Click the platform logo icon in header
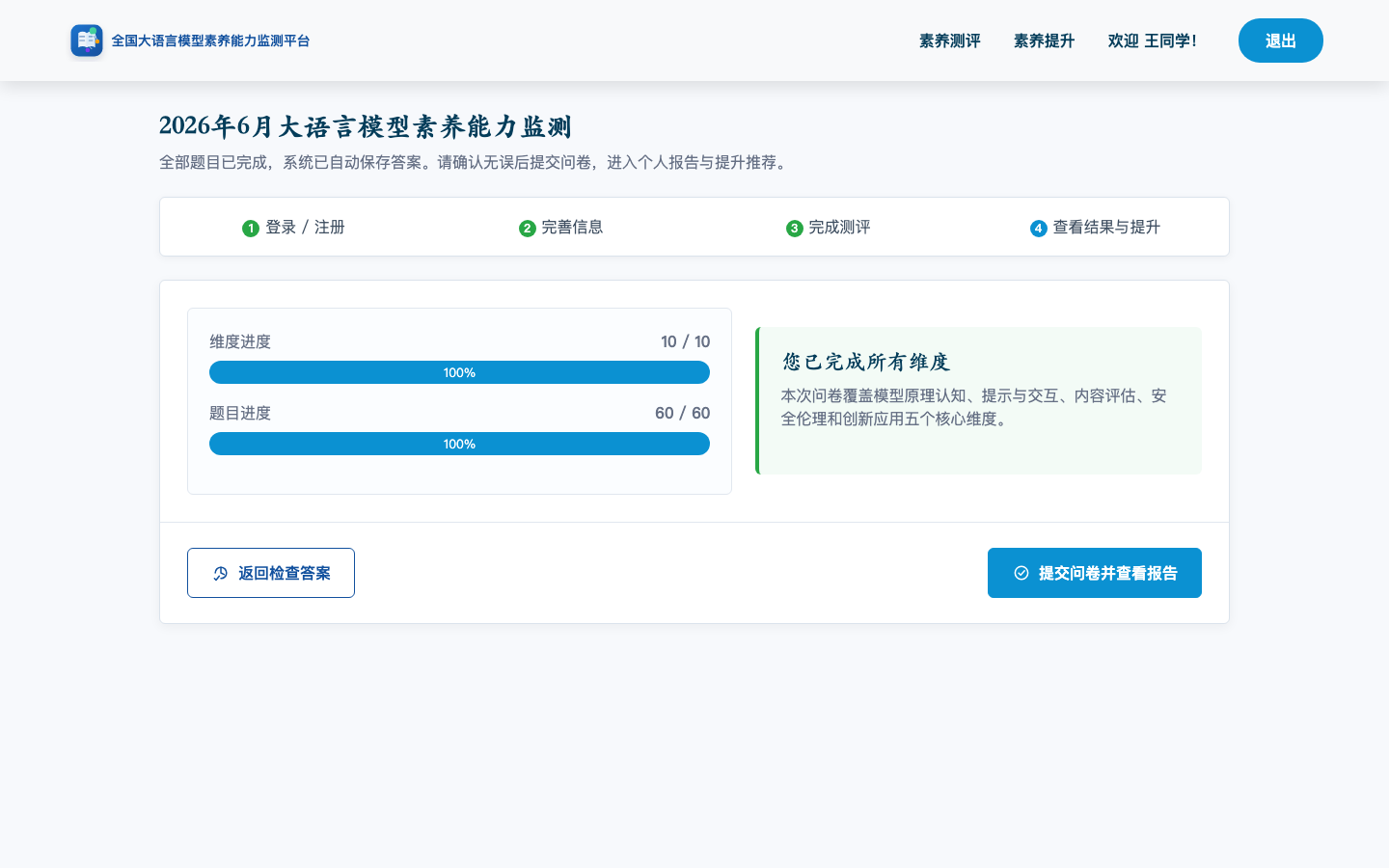Image resolution: width=1389 pixels, height=868 pixels. 87,41
